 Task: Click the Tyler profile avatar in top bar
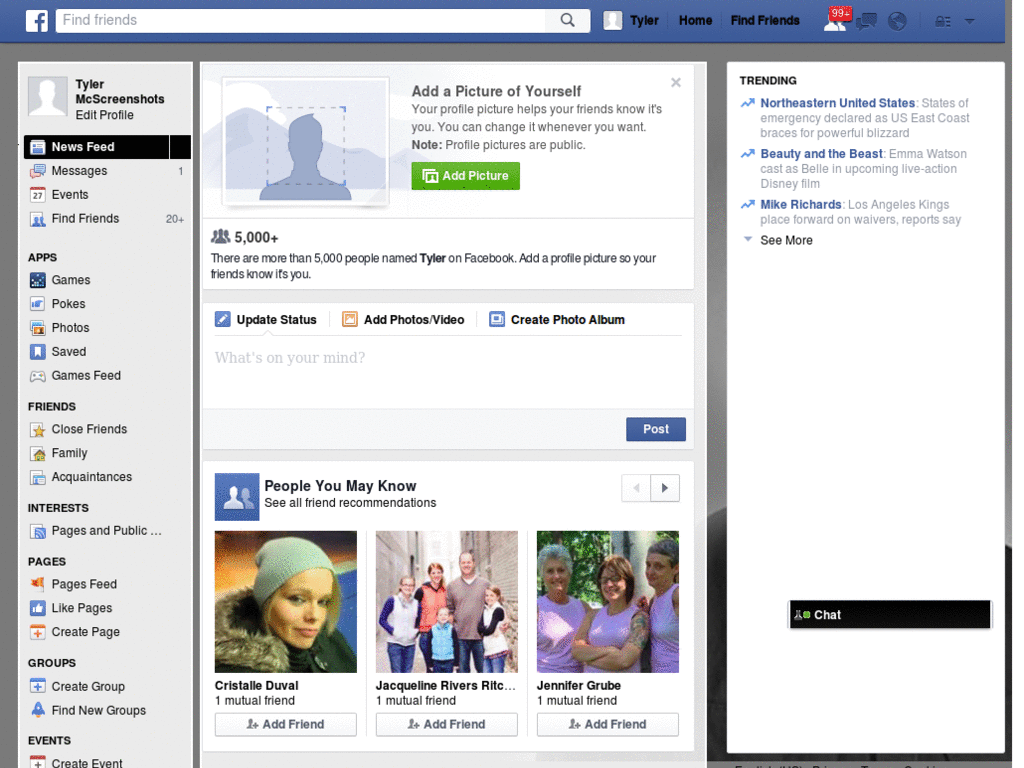613,20
